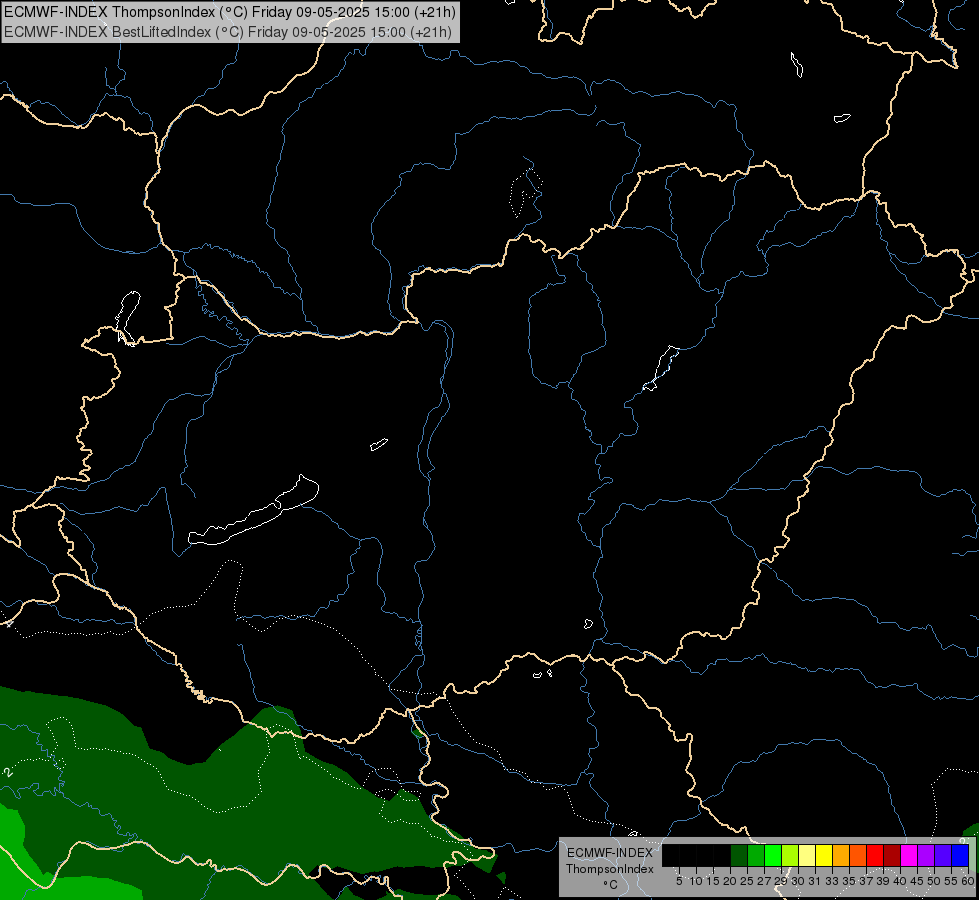Click the legend tick value '60'
The image size is (979, 900).
(968, 881)
